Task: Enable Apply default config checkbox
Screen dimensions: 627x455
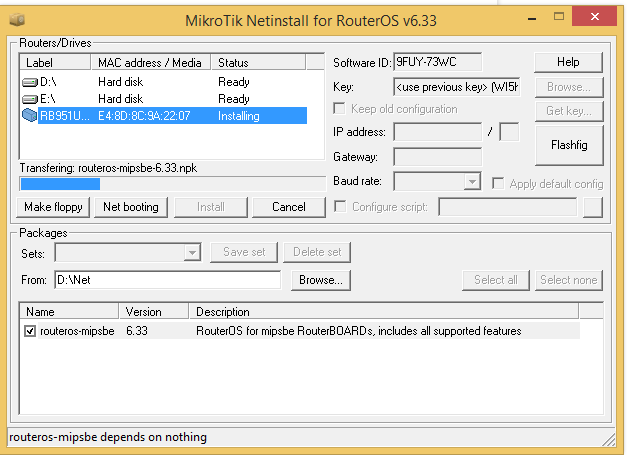Action: 498,184
